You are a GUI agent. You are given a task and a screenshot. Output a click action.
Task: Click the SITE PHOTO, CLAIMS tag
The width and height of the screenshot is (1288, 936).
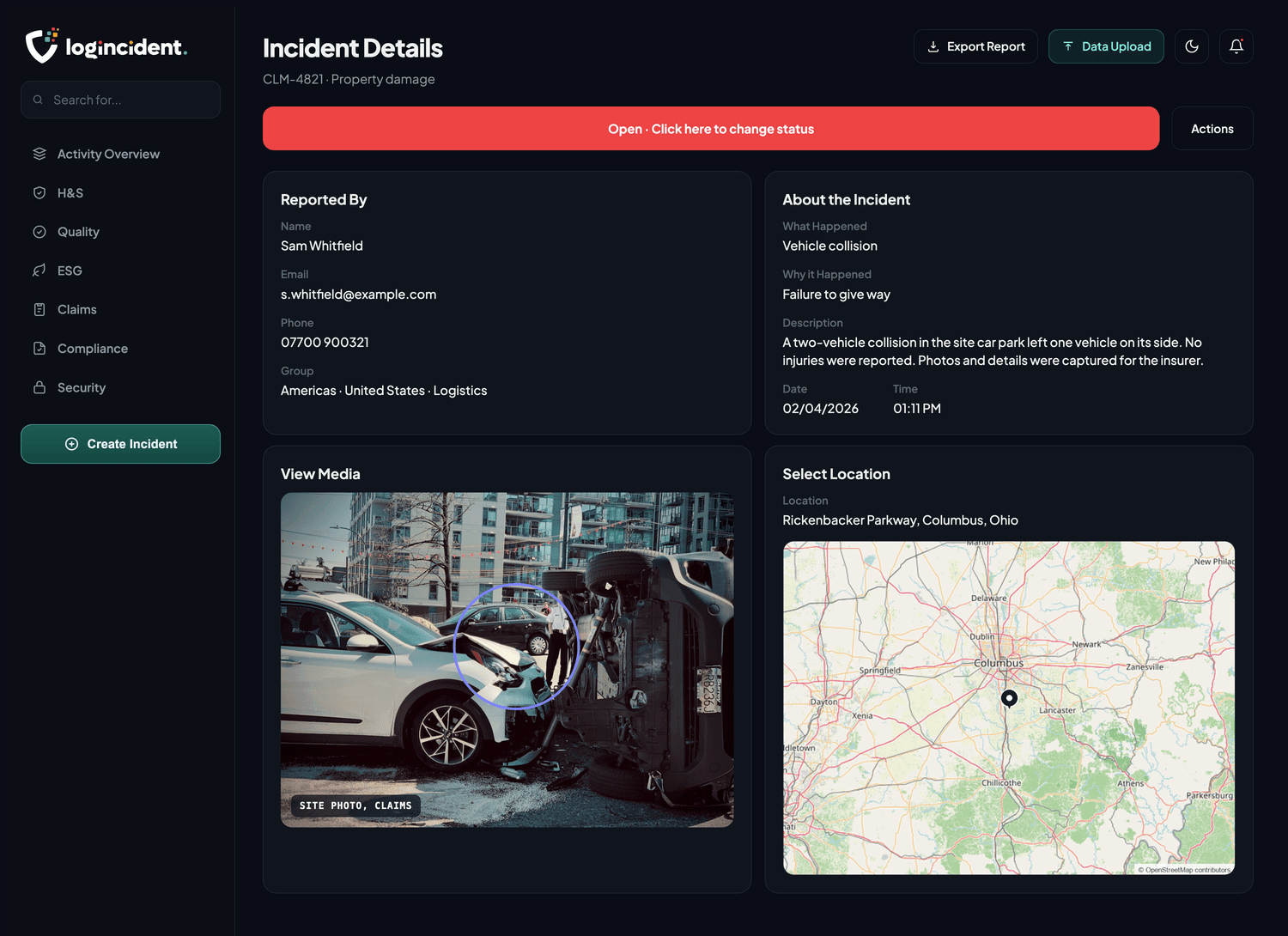(x=355, y=805)
